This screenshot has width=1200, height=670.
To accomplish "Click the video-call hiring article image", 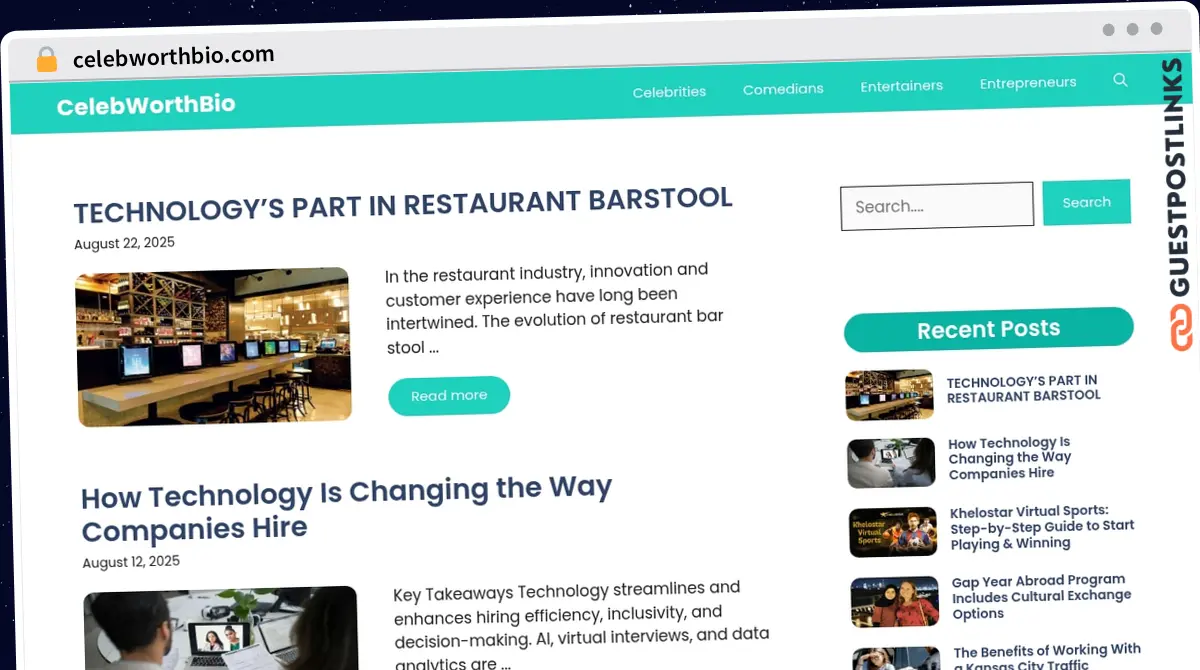I will point(221,630).
